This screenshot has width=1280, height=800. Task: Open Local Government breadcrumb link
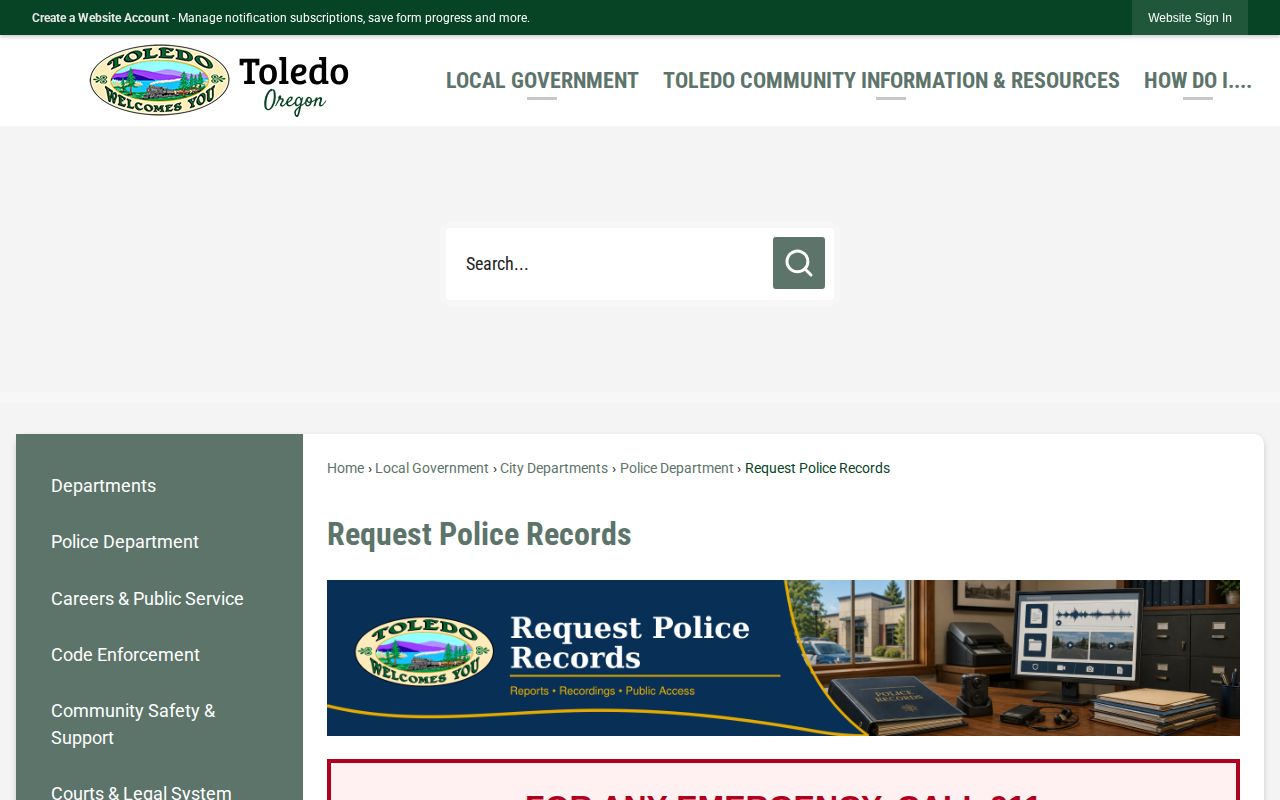431,468
